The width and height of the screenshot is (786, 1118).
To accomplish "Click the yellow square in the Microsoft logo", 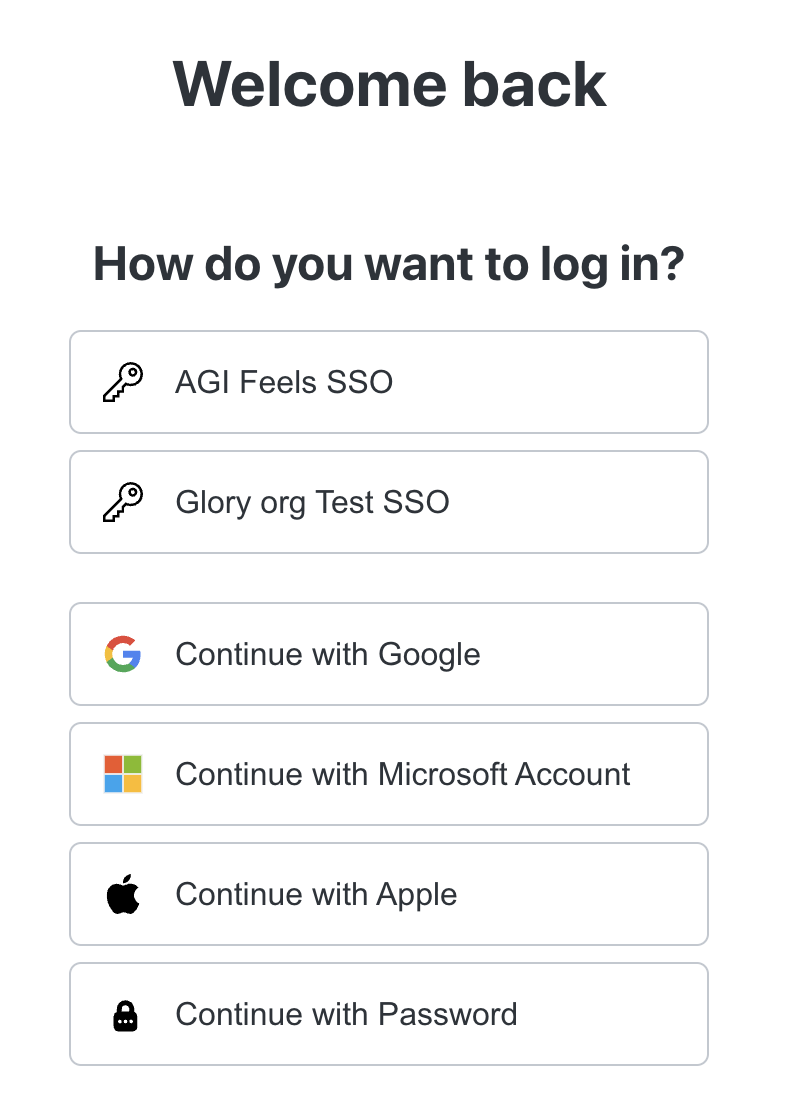I will click(132, 783).
